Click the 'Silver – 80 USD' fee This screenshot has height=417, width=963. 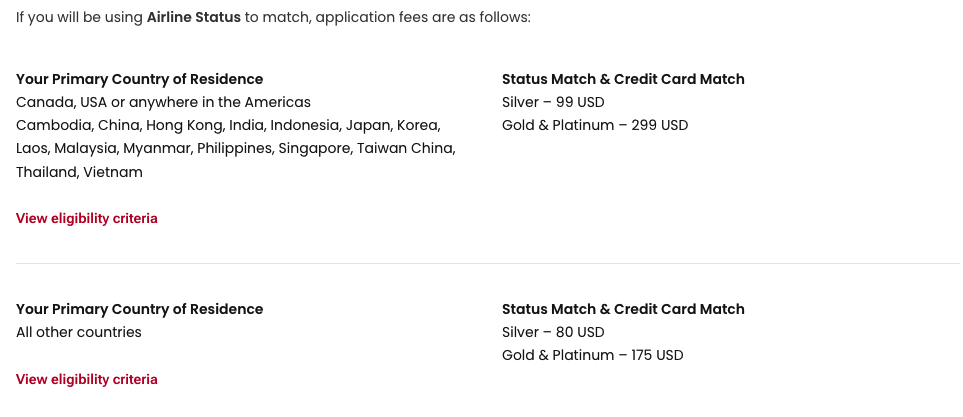[553, 332]
